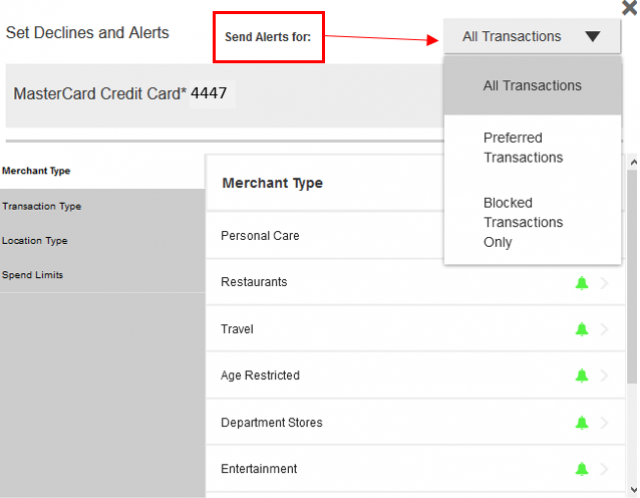The width and height of the screenshot is (640, 498).
Task: Click the vertical scrollbar thumb
Action: point(632,277)
